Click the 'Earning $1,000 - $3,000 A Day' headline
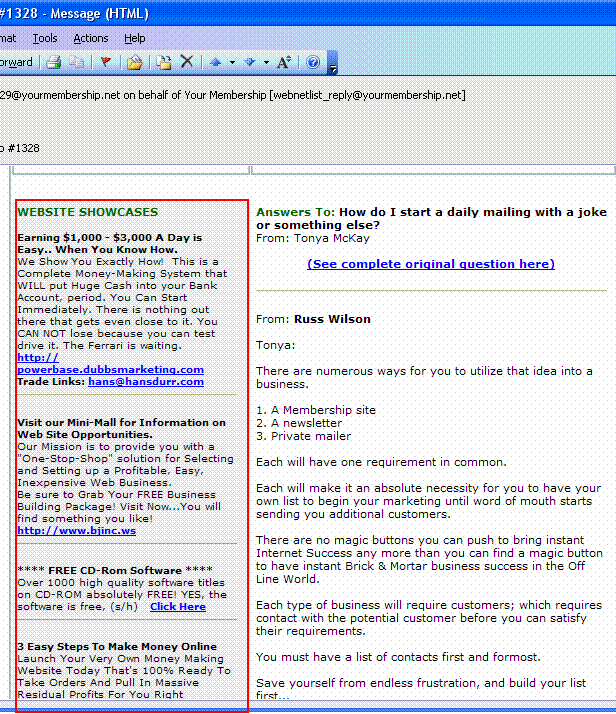Viewport: 616px width, 714px height. [x=109, y=244]
